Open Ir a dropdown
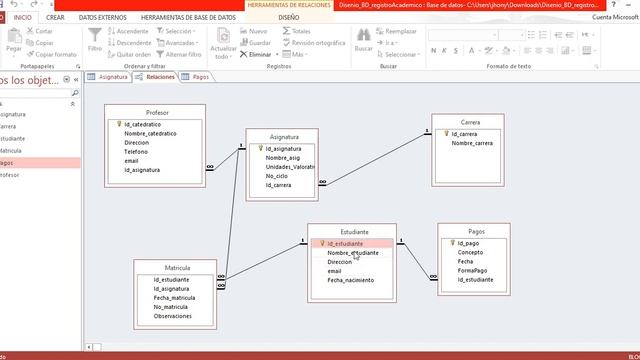Image resolution: width=640 pixels, height=360 pixels. (387, 42)
